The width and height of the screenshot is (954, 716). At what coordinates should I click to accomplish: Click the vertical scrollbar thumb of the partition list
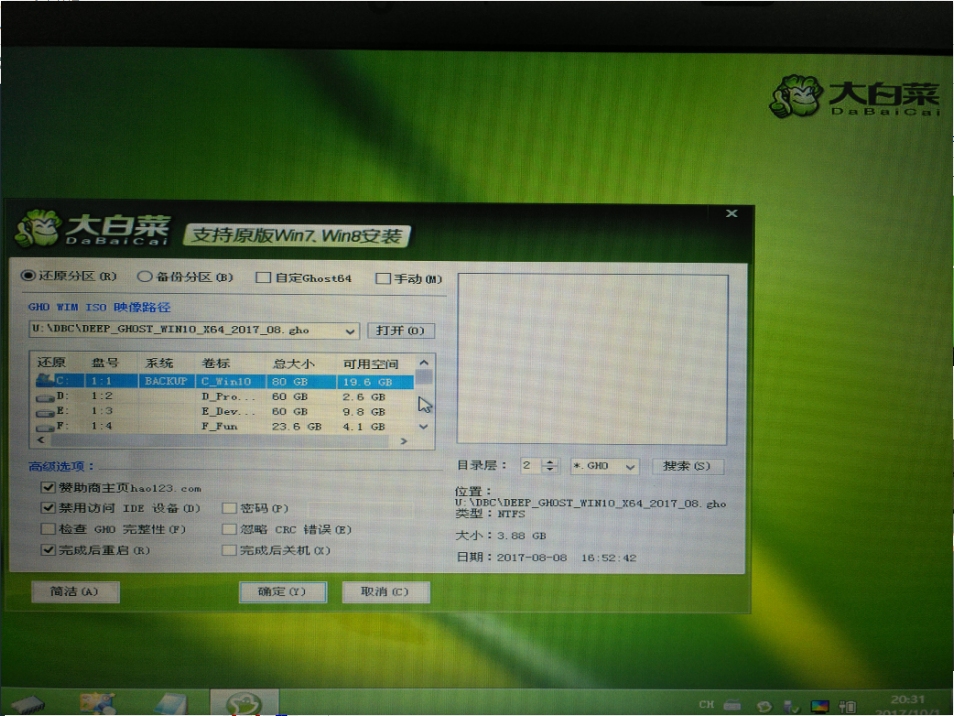(x=424, y=377)
